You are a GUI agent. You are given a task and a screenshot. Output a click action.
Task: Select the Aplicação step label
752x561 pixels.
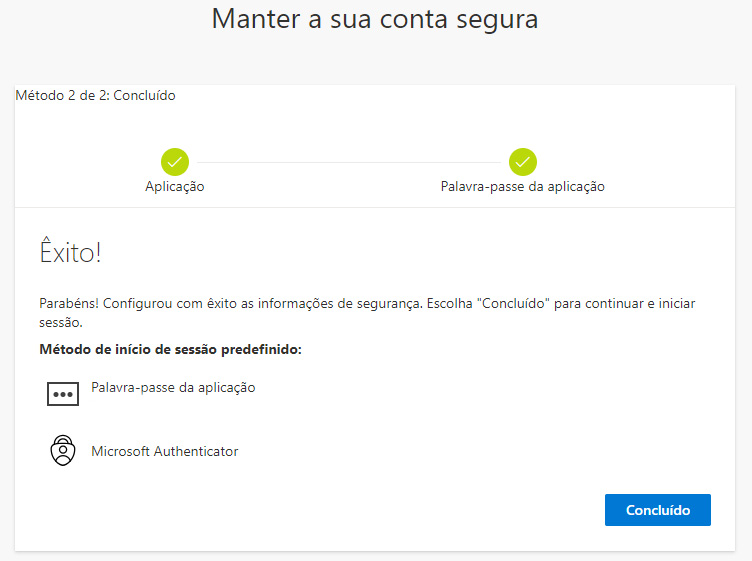(175, 186)
